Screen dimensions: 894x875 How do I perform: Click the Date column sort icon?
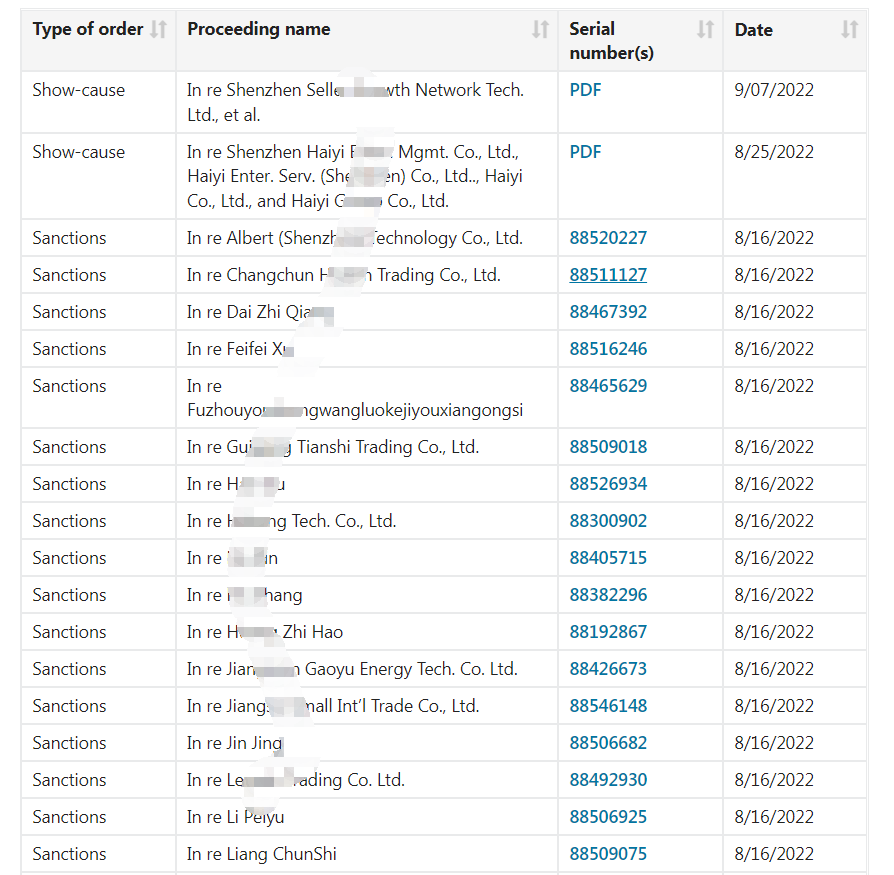coord(849,30)
